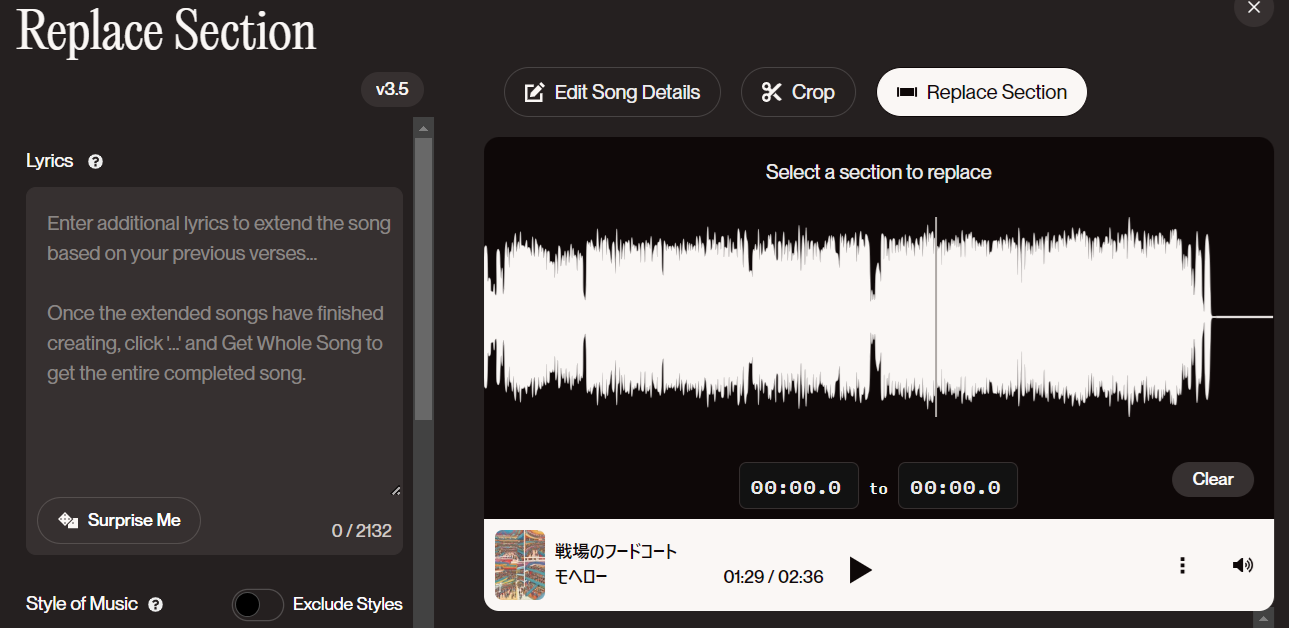Screen dimensions: 1289x628
Task: Open the v3.5 model version selector
Action: pyautogui.click(x=392, y=89)
